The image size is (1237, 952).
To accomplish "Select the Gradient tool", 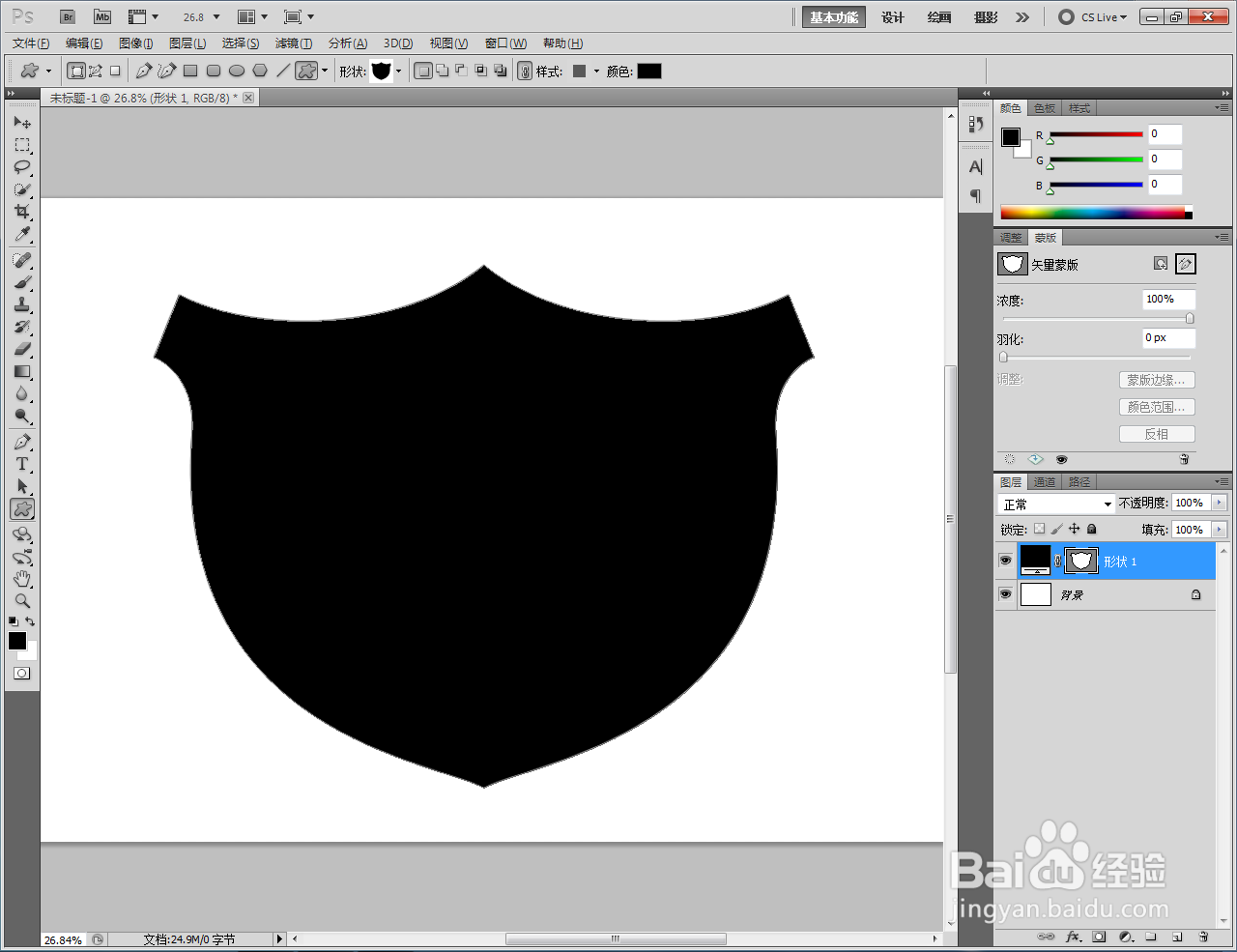I will pos(22,372).
